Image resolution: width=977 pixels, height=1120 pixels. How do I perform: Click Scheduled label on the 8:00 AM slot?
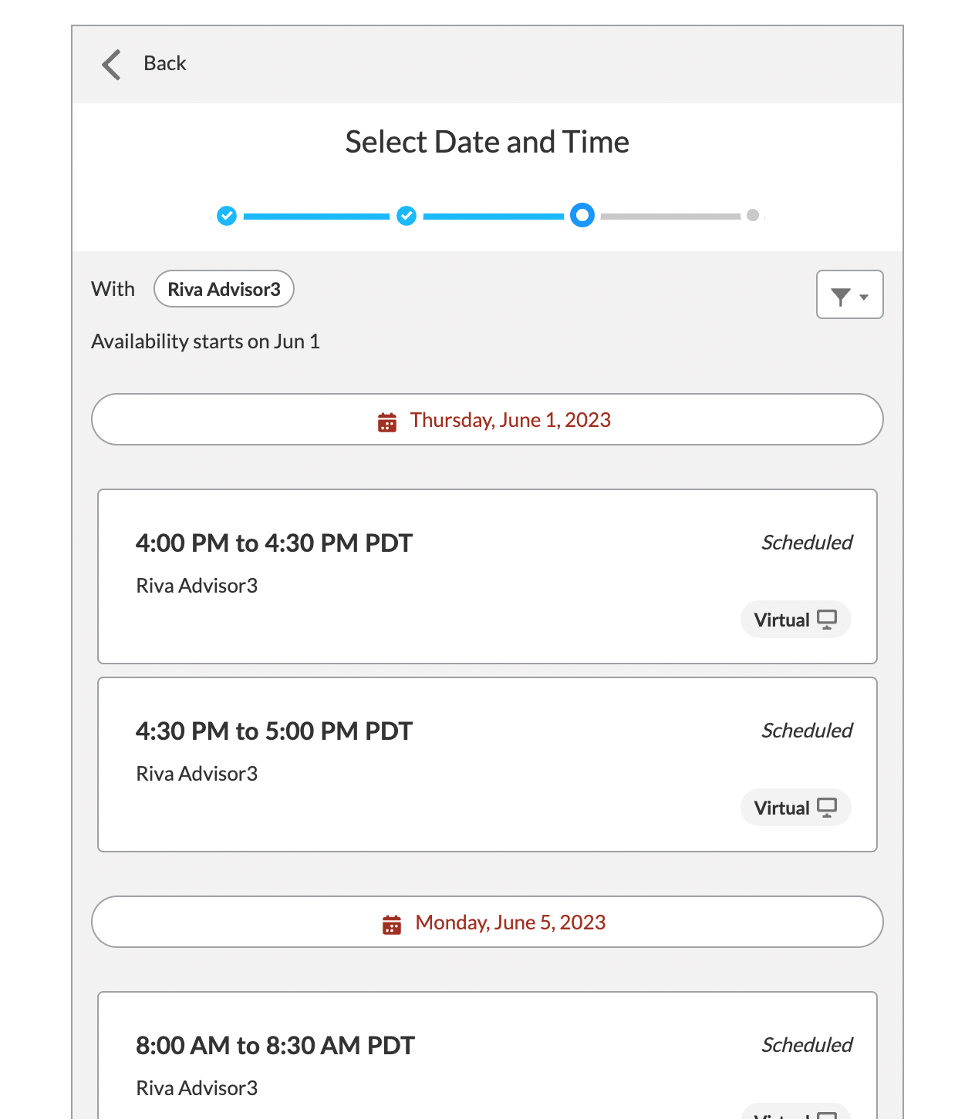[806, 1045]
